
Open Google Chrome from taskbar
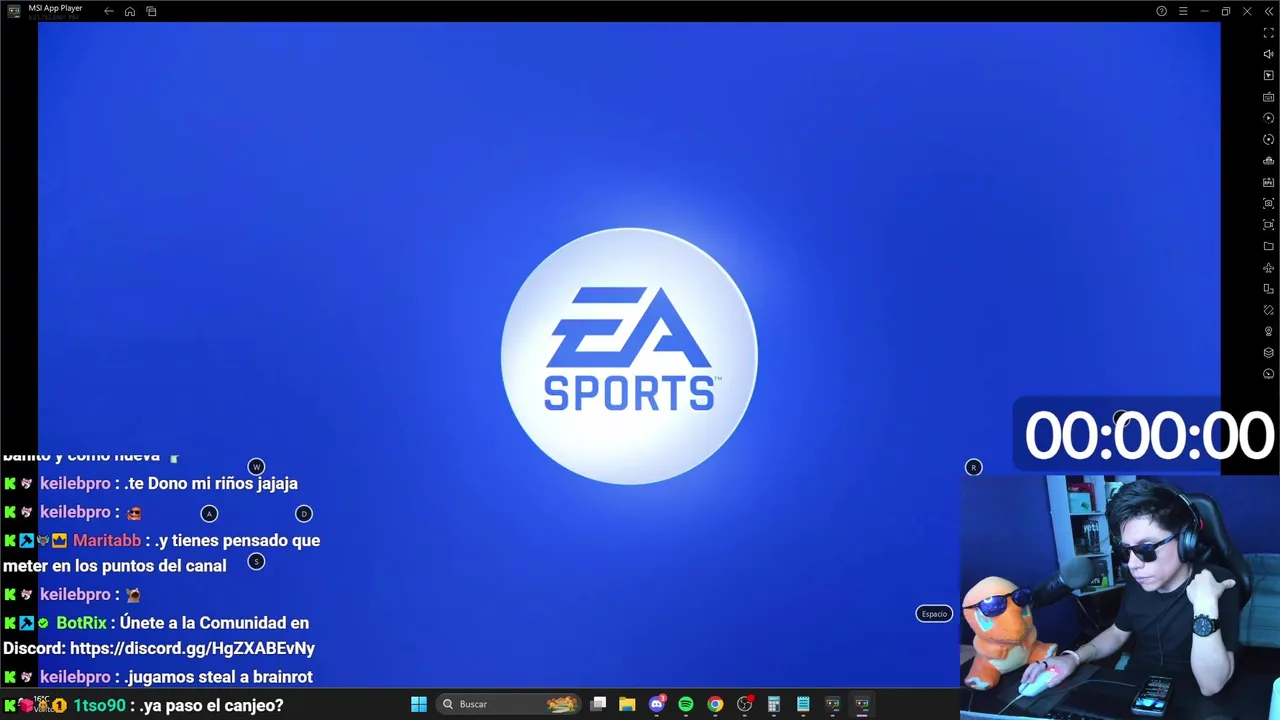[715, 704]
